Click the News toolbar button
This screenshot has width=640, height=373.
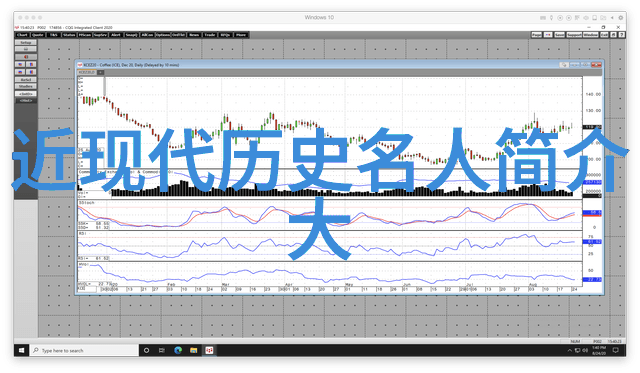coord(194,35)
